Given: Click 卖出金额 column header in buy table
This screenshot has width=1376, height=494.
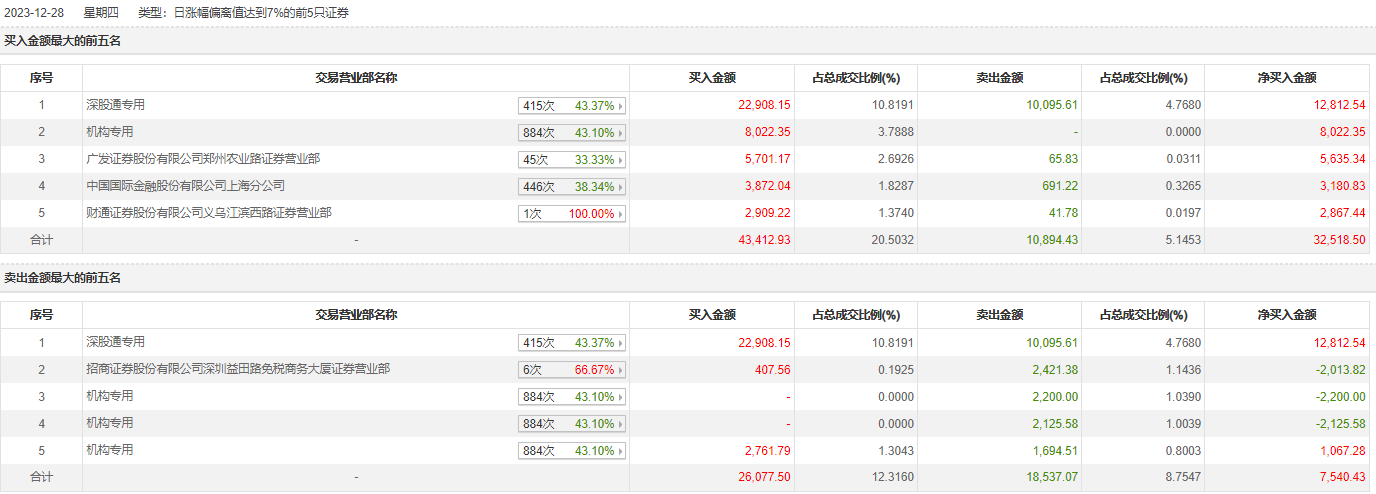Looking at the screenshot, I should pyautogui.click(x=999, y=78).
